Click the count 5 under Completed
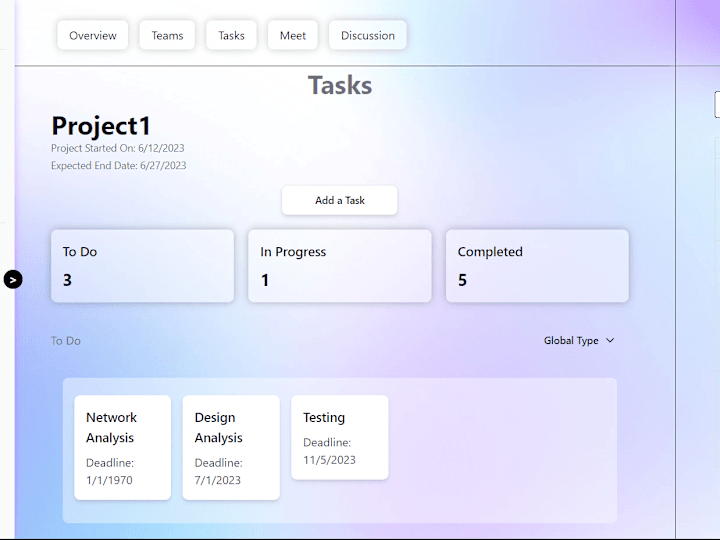The image size is (720, 540). pyautogui.click(x=462, y=280)
